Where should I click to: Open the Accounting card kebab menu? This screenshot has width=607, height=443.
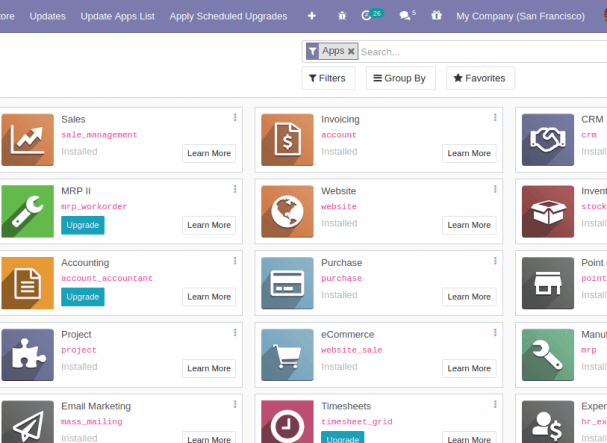click(235, 261)
